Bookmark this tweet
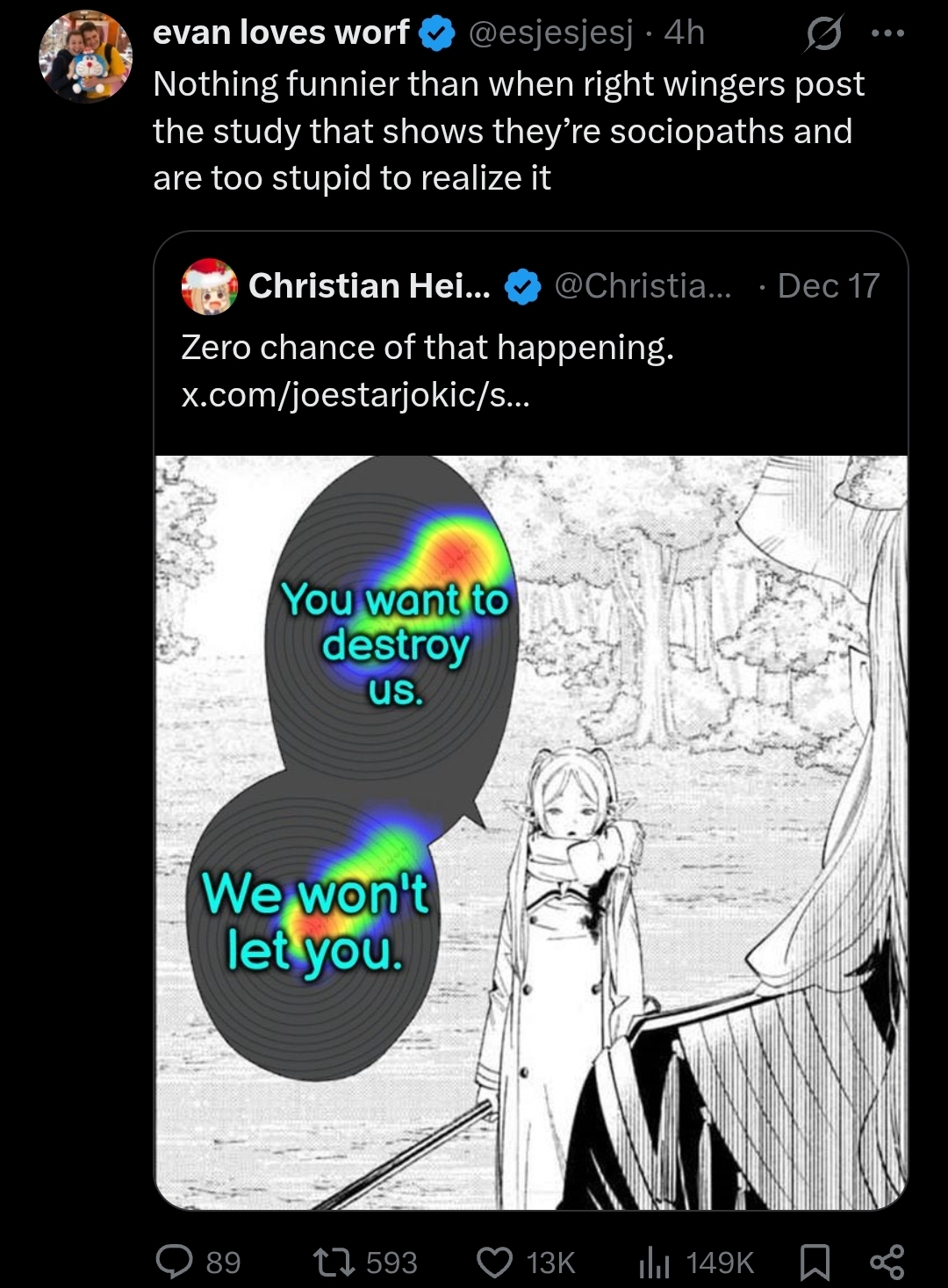 (815, 1263)
